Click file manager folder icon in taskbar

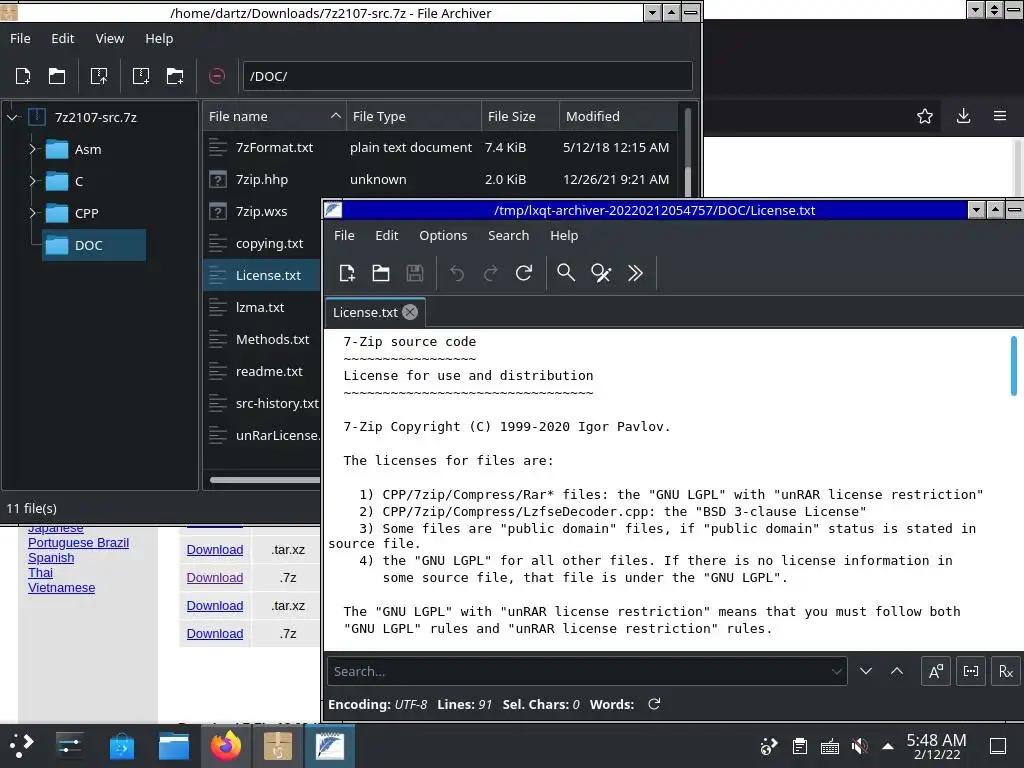tap(174, 746)
